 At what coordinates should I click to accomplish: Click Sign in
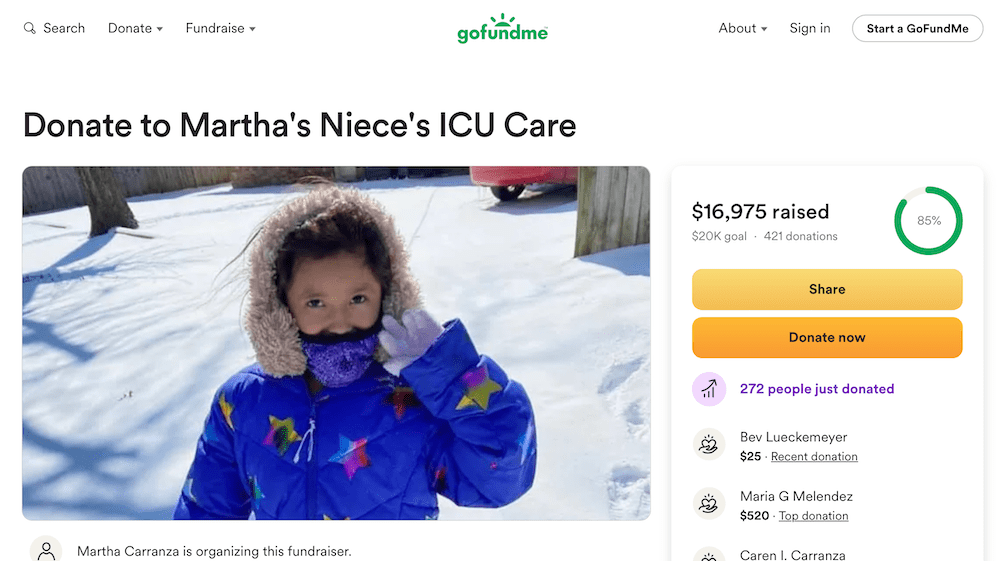click(810, 29)
